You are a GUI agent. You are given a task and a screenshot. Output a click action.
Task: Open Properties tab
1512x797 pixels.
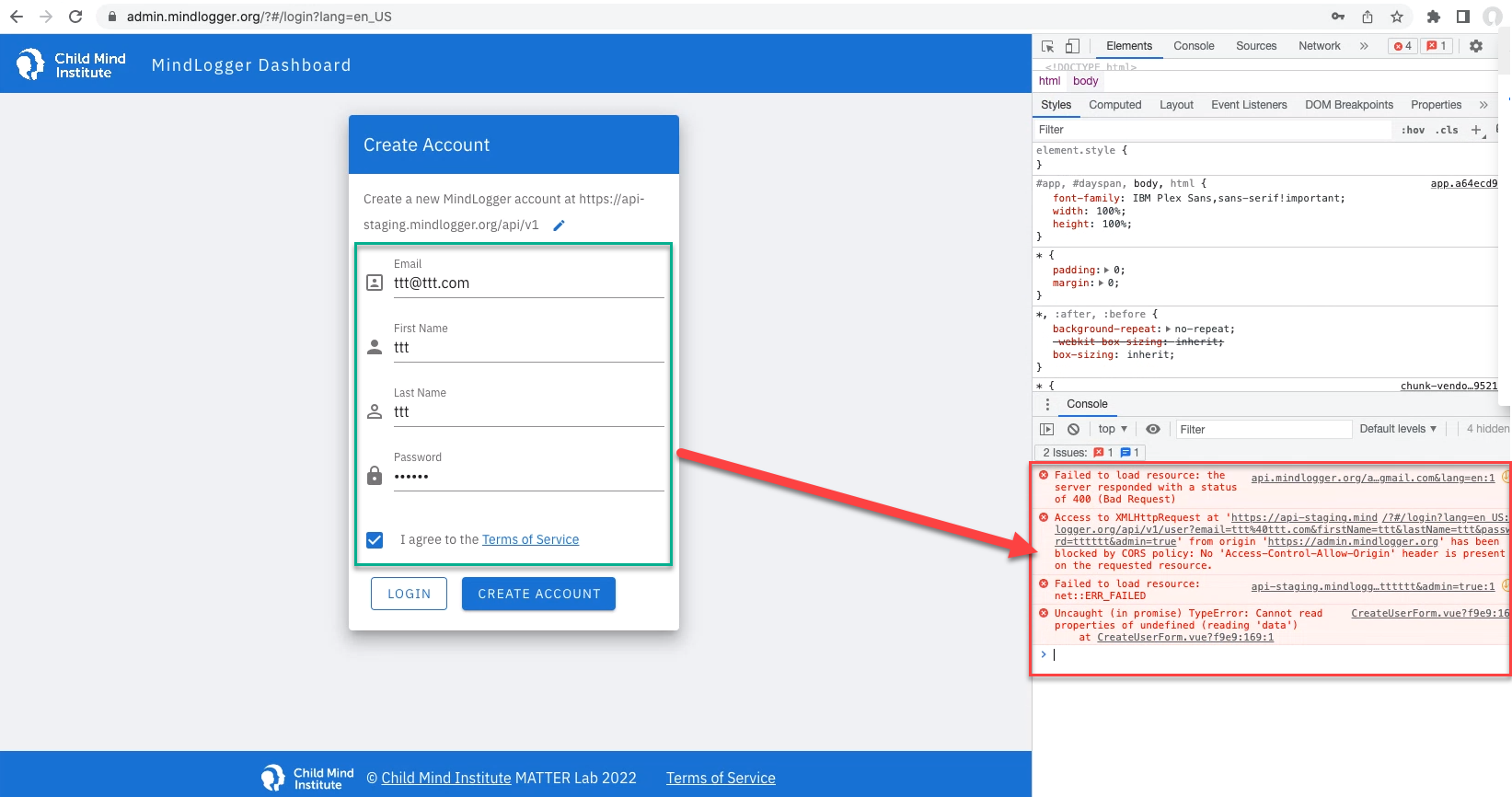click(1436, 105)
